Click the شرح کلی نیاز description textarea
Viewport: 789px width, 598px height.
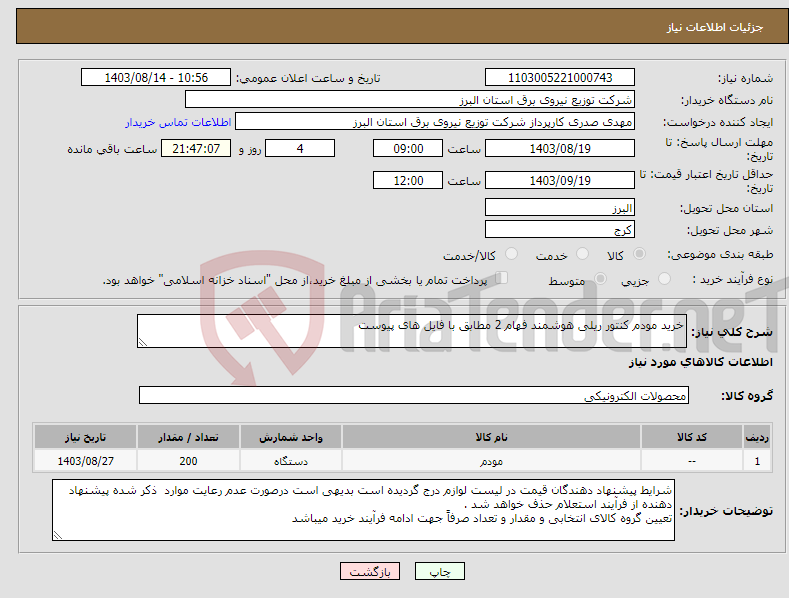[412, 331]
